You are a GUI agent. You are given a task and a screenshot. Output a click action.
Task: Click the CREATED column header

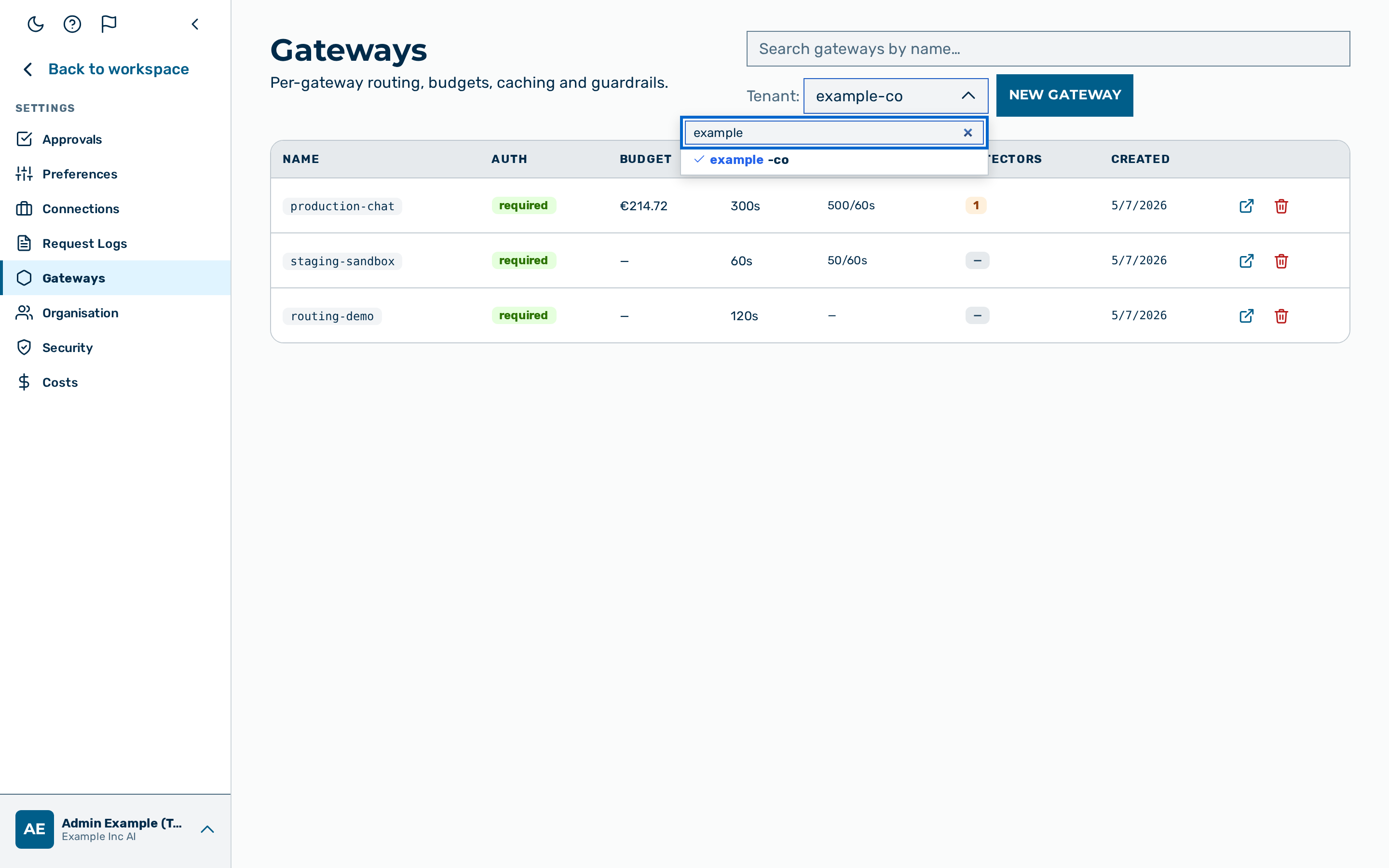pyautogui.click(x=1141, y=159)
